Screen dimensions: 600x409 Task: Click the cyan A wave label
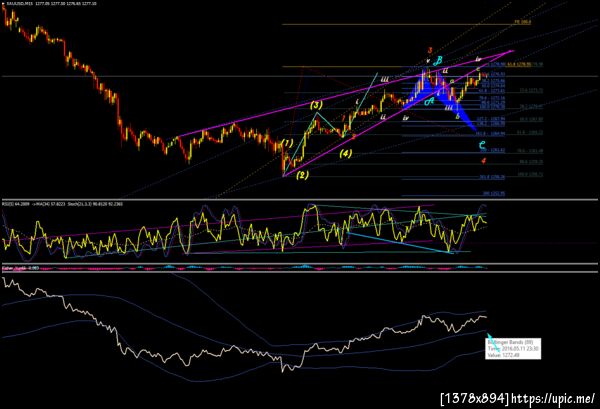(429, 101)
